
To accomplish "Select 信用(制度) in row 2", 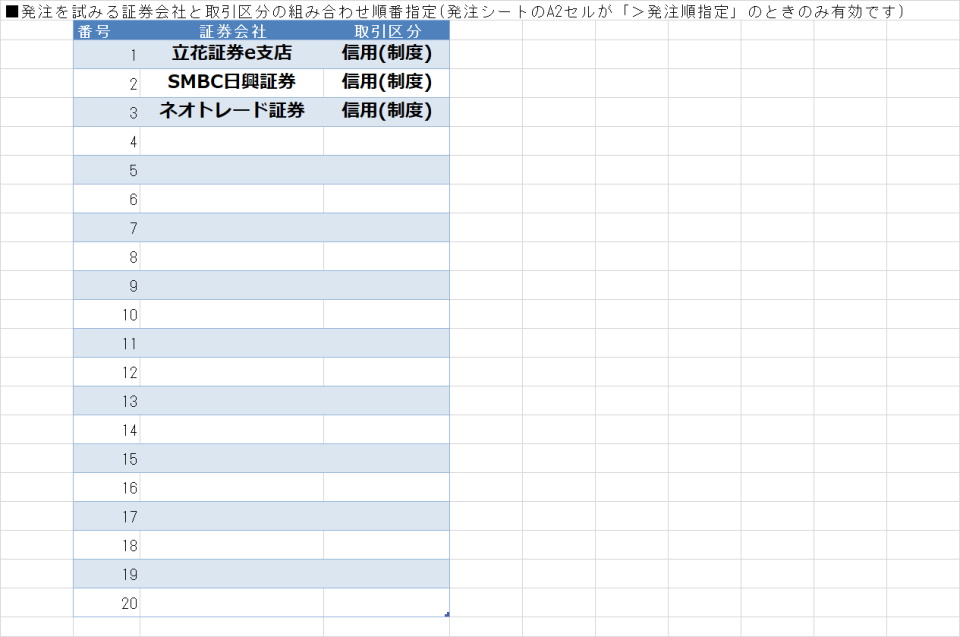I will [x=386, y=83].
